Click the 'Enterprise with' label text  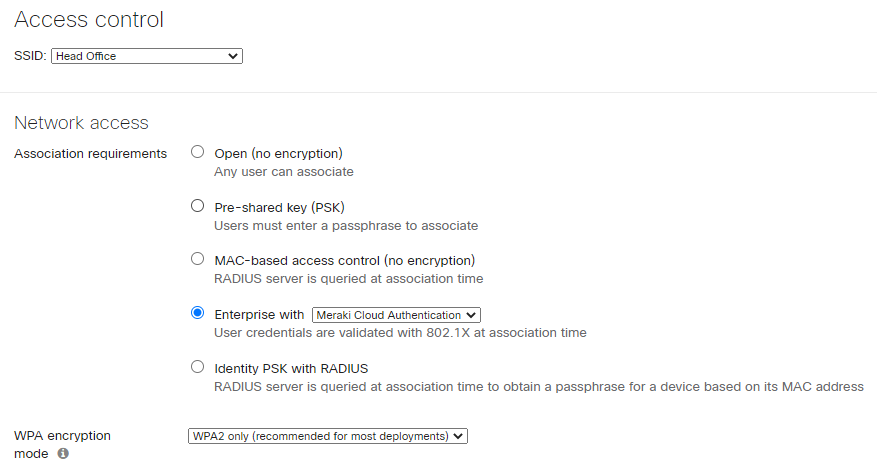pos(259,314)
